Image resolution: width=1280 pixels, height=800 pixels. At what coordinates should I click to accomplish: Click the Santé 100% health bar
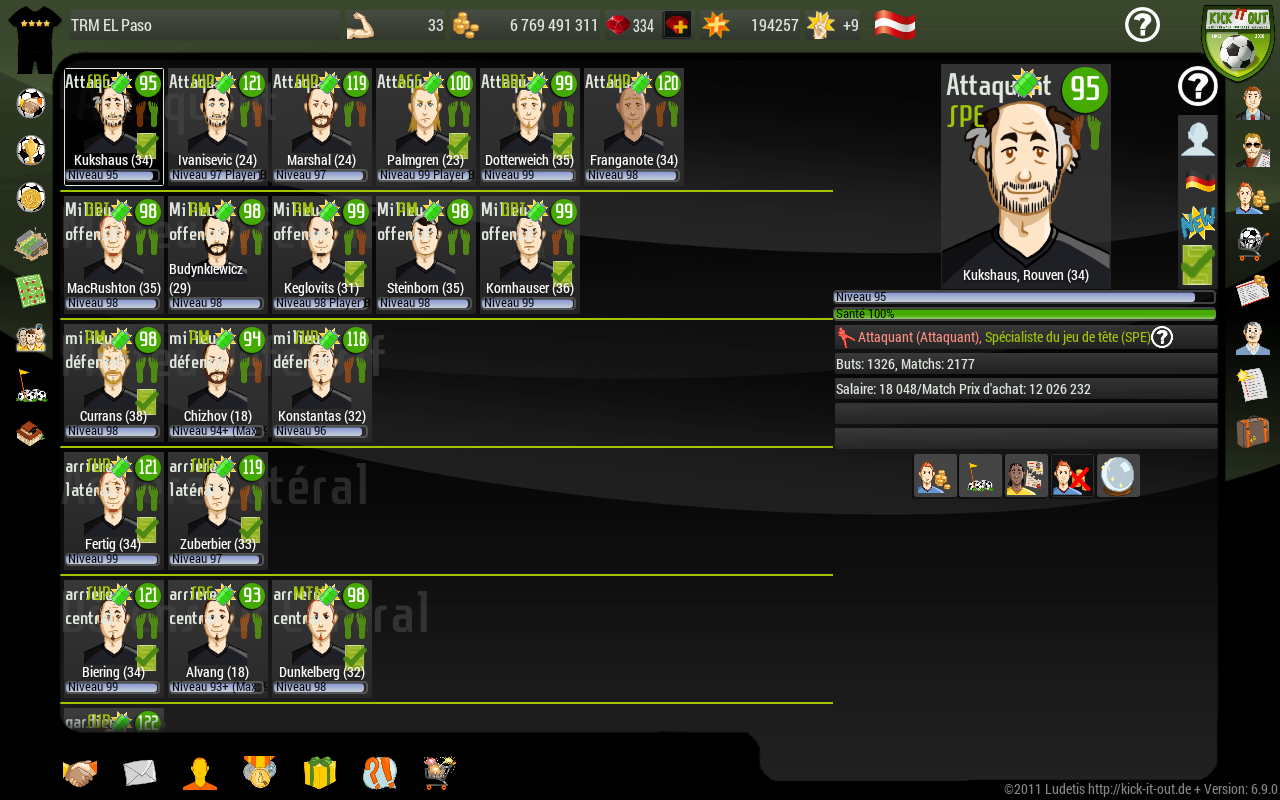(x=1024, y=314)
